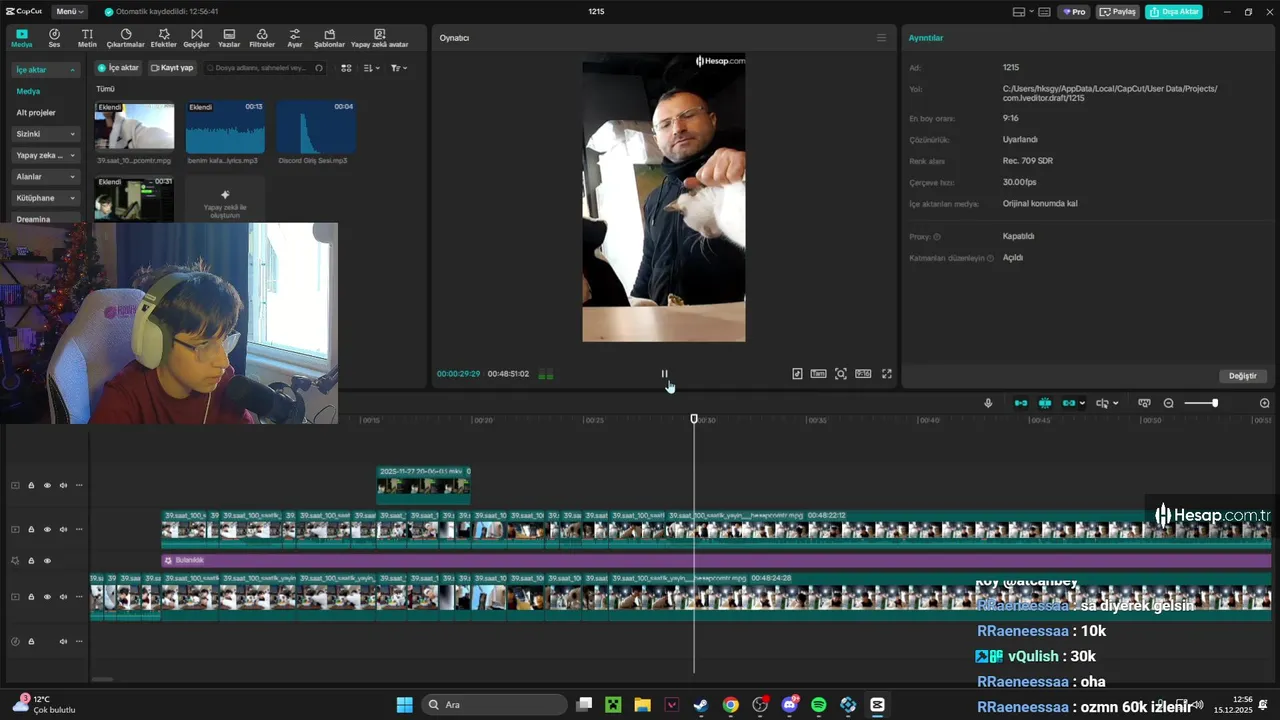The width and height of the screenshot is (1280, 720).
Task: Lock the Bulanıklık effect track
Action: (31, 561)
